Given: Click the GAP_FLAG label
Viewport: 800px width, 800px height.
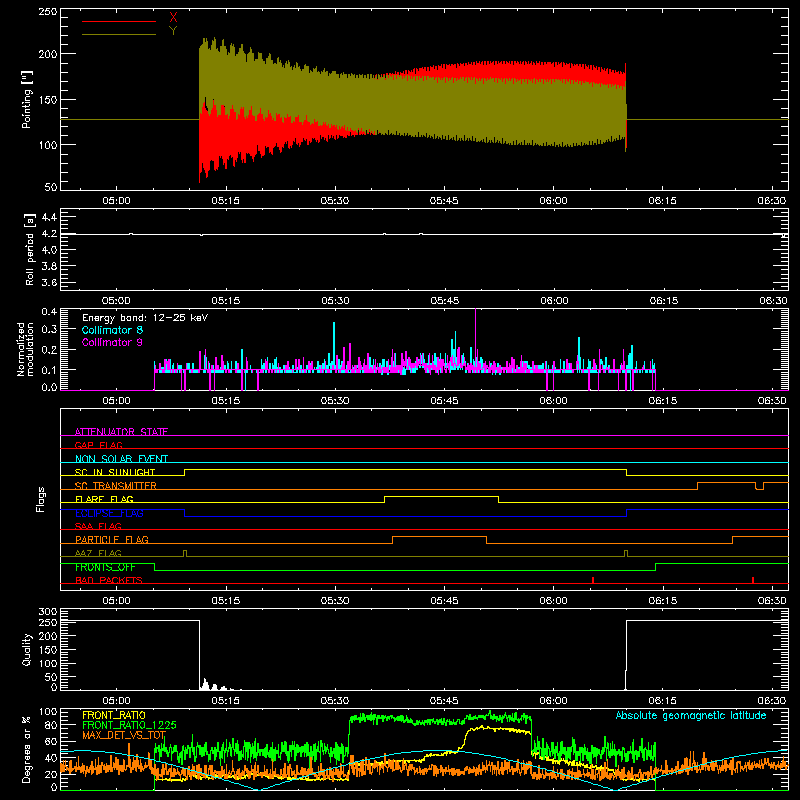Looking at the screenshot, I should (x=98, y=445).
